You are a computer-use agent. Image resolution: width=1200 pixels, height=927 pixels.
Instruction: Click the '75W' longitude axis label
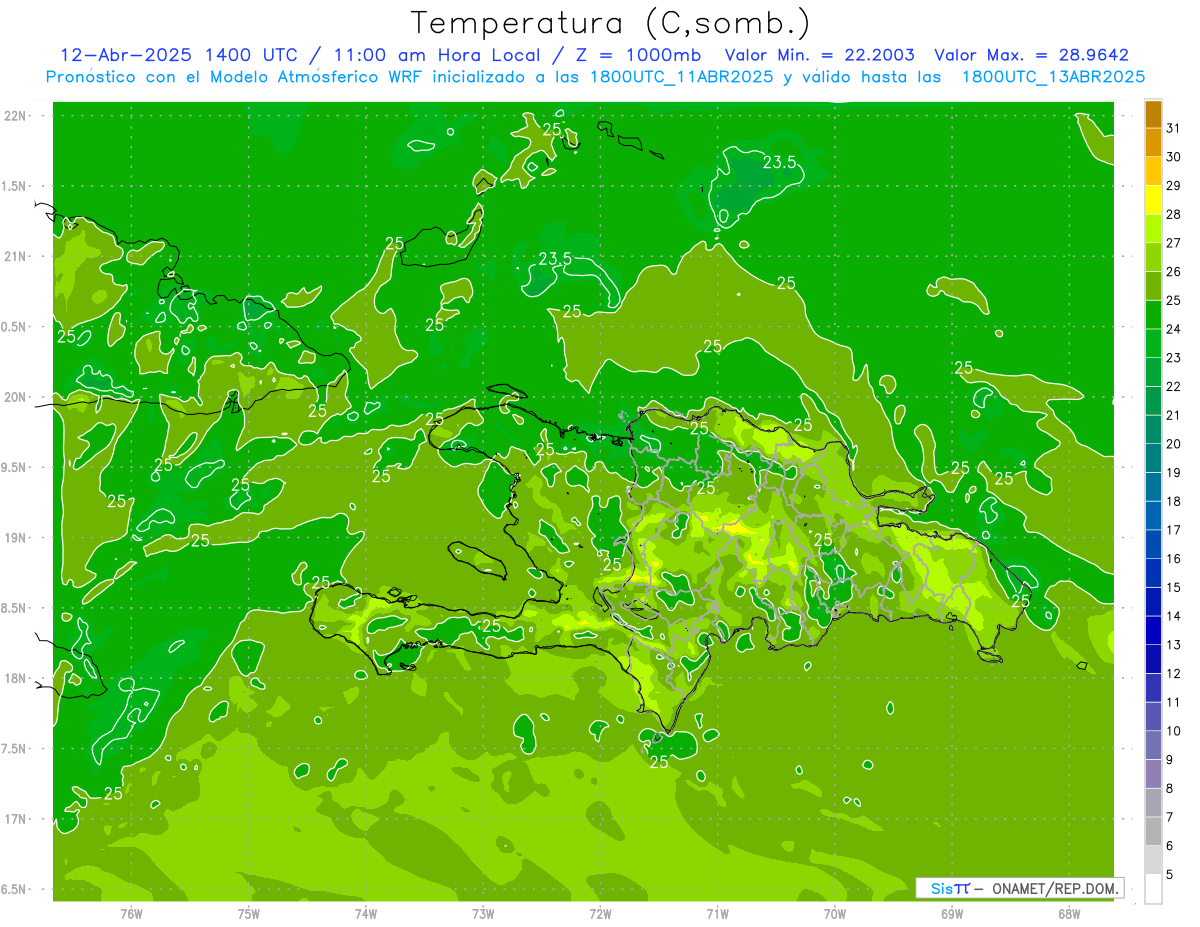pyautogui.click(x=249, y=913)
